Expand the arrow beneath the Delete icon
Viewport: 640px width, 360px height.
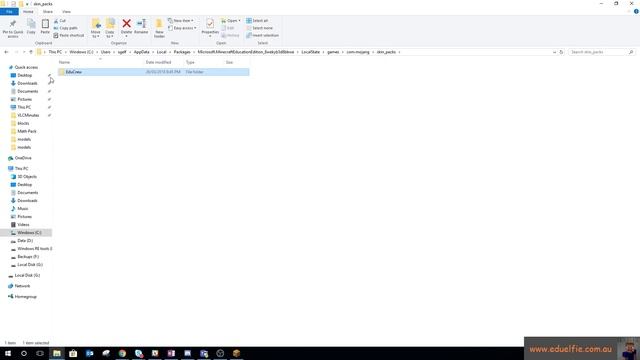(127, 37)
